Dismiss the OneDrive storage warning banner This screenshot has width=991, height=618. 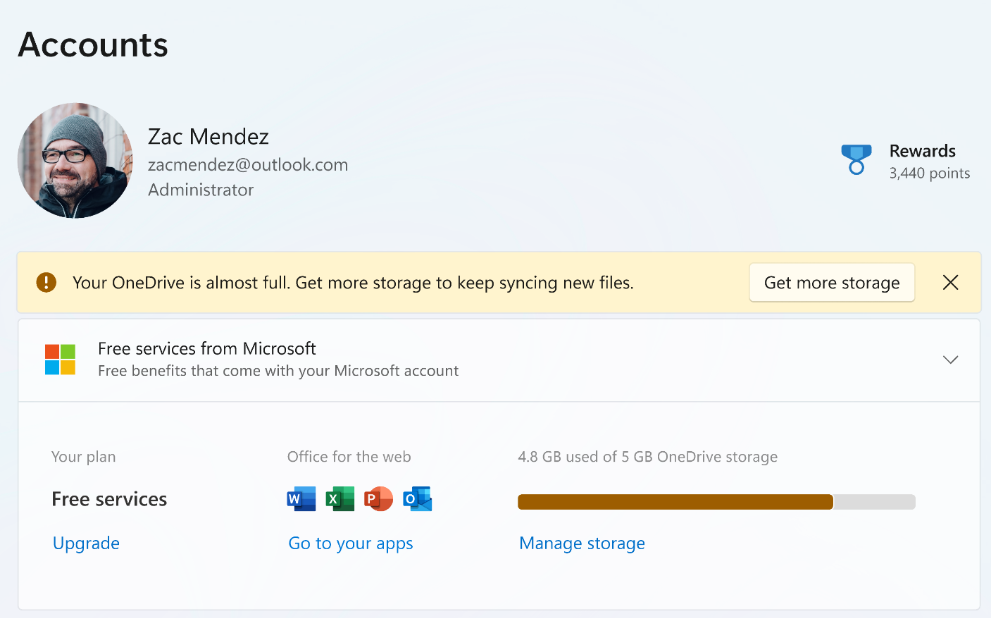tap(950, 282)
